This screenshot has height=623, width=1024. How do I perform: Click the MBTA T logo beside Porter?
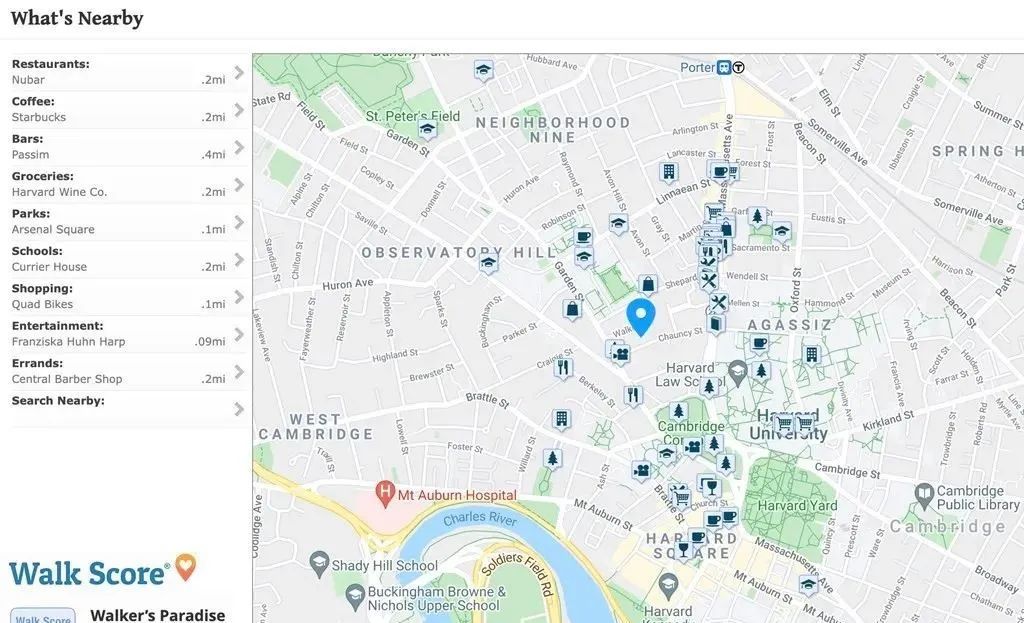coord(739,67)
